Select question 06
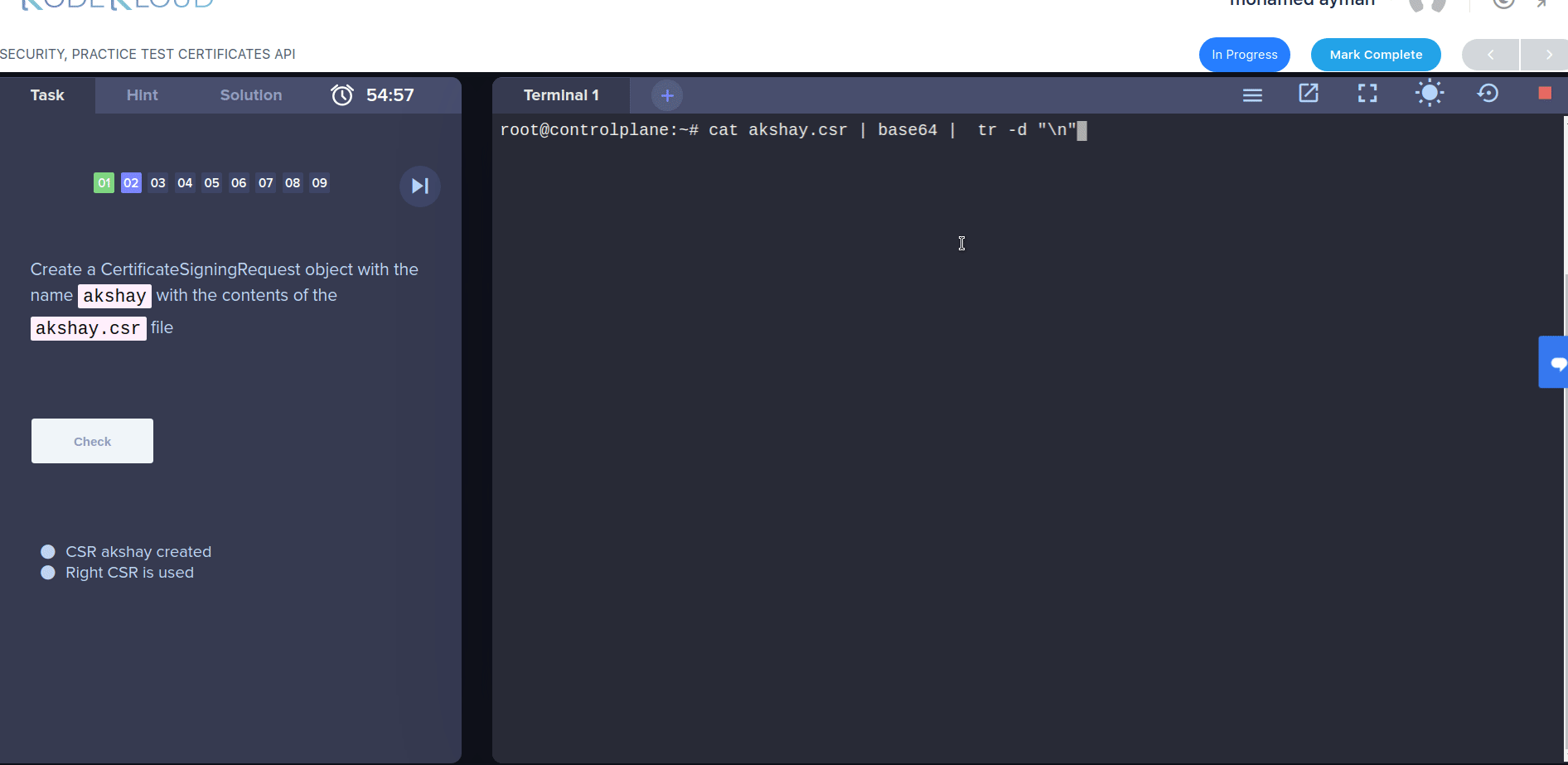 [239, 183]
